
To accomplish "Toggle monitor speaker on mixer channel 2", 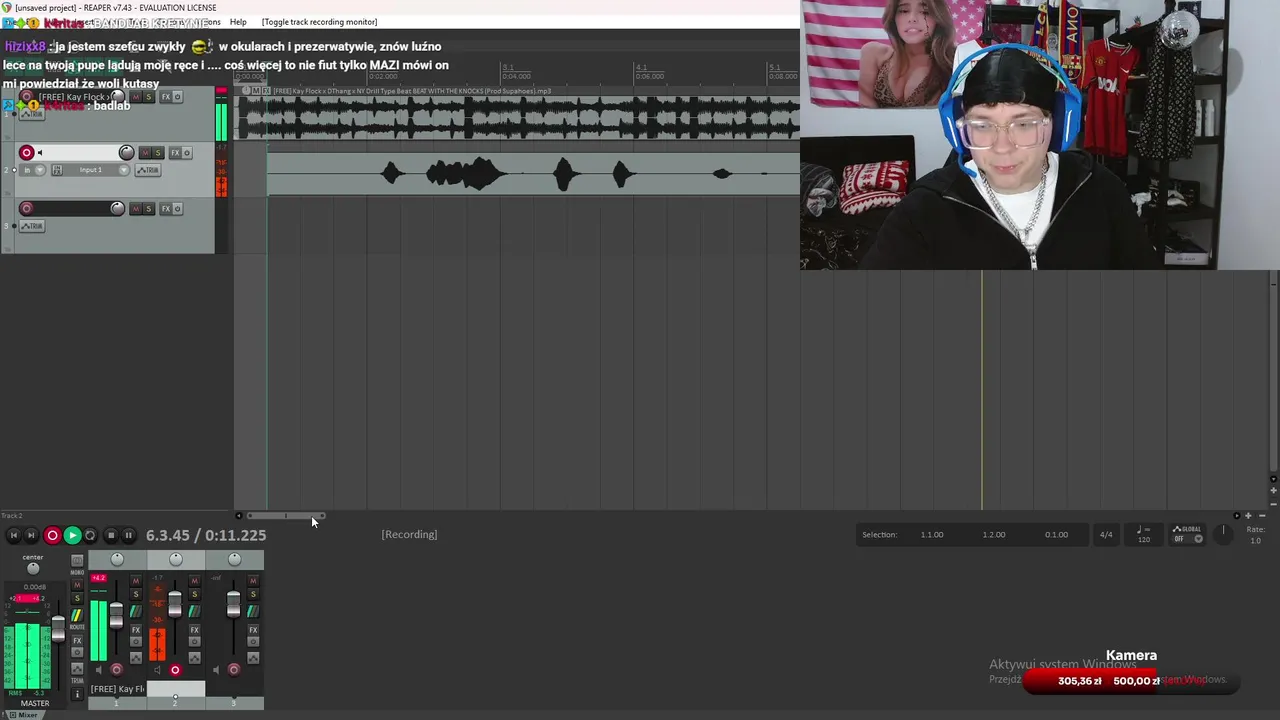I will point(157,670).
